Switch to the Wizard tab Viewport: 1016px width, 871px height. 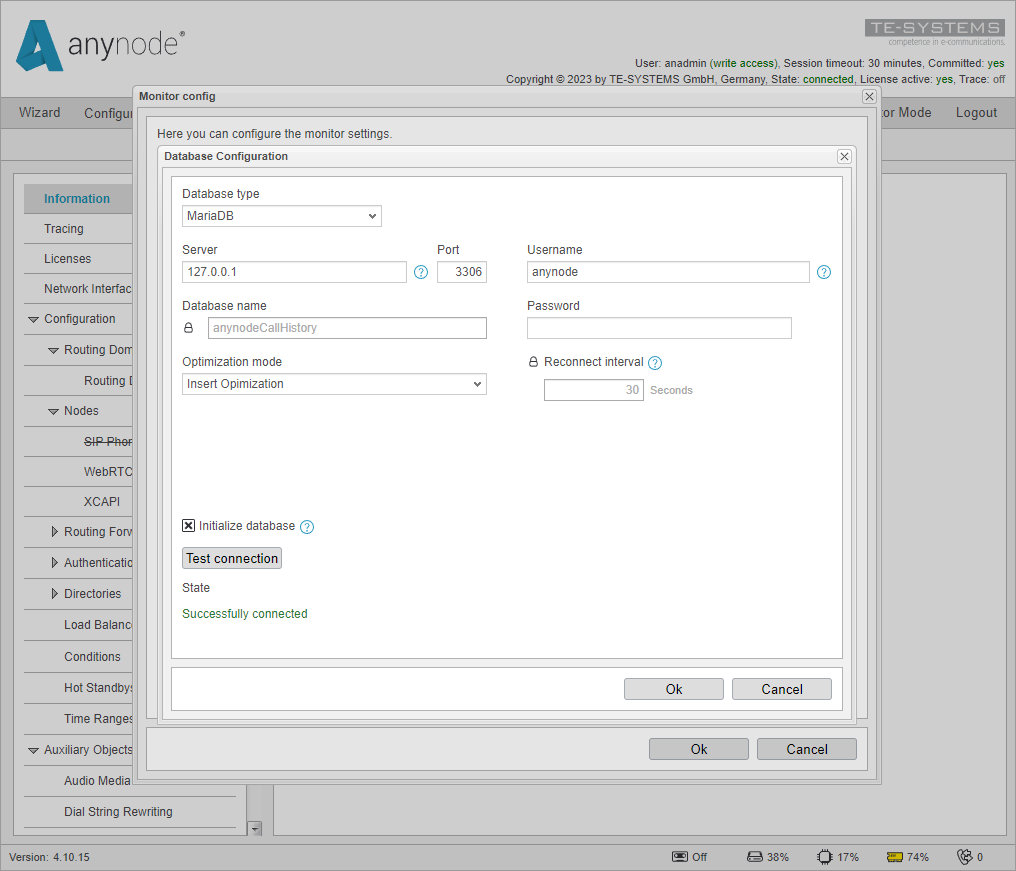[x=39, y=112]
